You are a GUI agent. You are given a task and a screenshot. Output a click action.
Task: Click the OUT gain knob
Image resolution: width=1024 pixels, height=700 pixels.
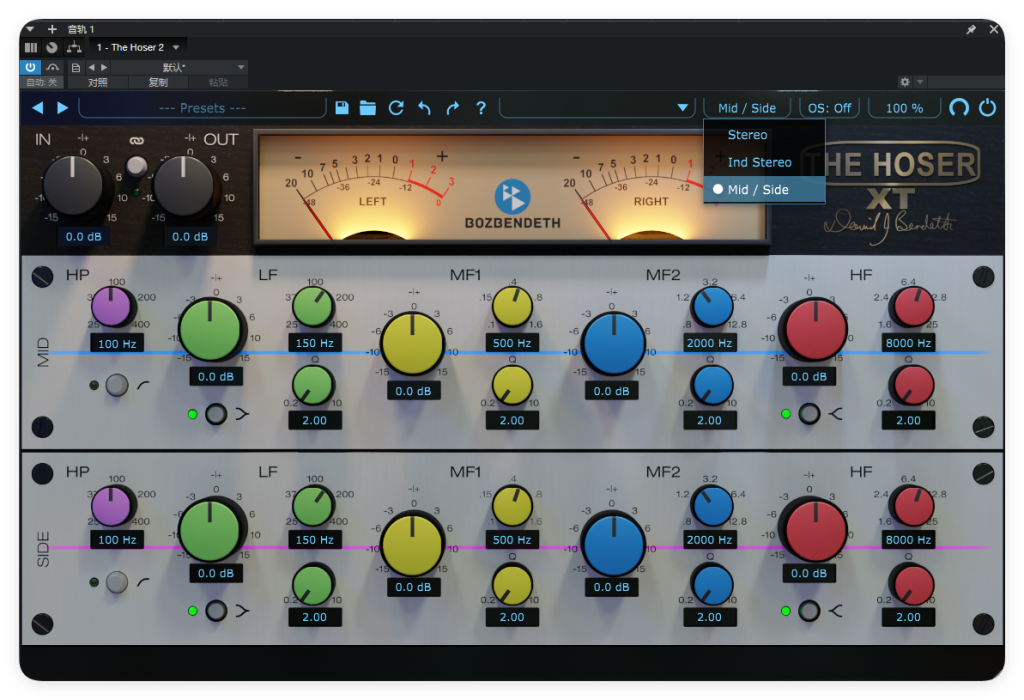(x=184, y=185)
